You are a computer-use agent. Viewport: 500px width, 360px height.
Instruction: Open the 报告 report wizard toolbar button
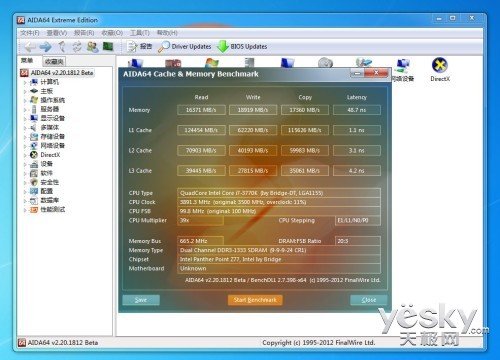click(139, 47)
